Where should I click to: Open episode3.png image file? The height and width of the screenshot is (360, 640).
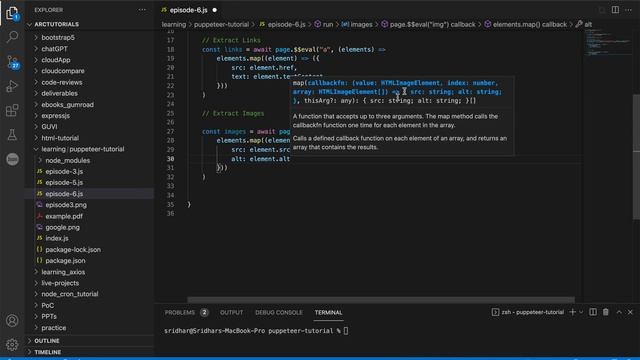tap(66, 205)
